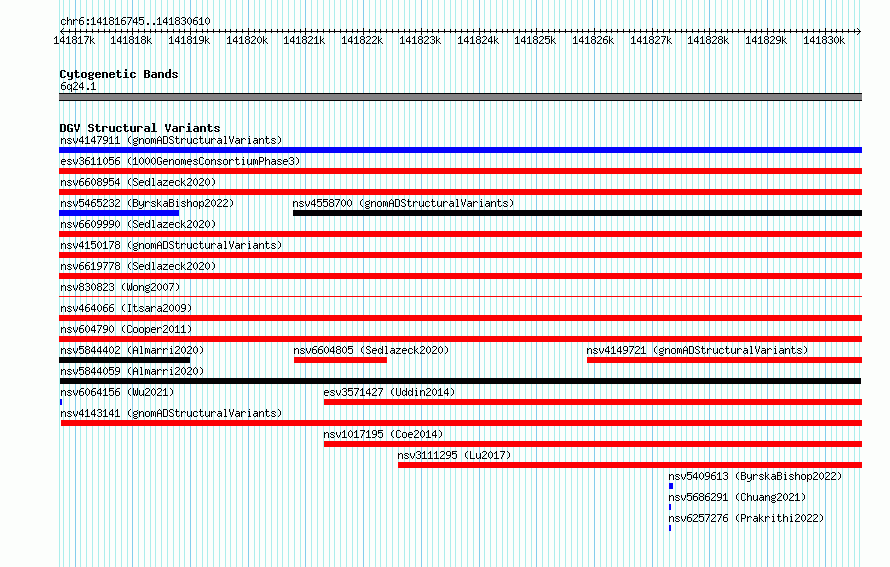Image resolution: width=890 pixels, height=567 pixels.
Task: Click the black nsv4558700 variant bar
Action: (x=577, y=213)
